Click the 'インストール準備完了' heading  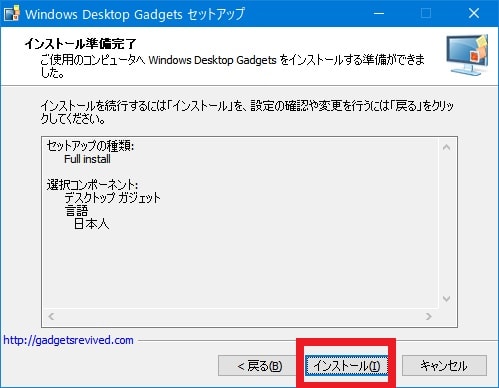(80, 44)
